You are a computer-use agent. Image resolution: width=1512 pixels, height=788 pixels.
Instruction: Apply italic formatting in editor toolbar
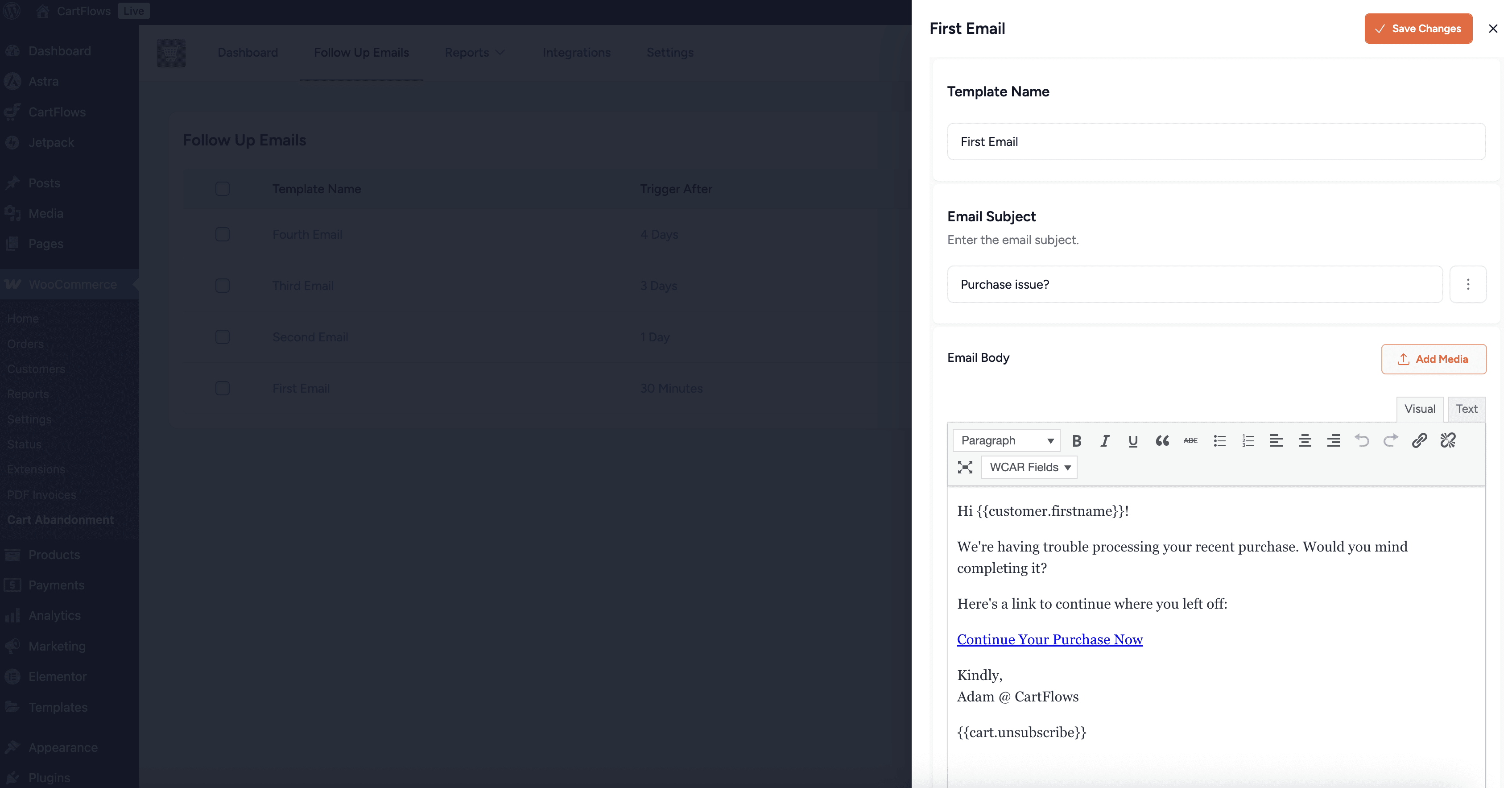coord(1105,440)
